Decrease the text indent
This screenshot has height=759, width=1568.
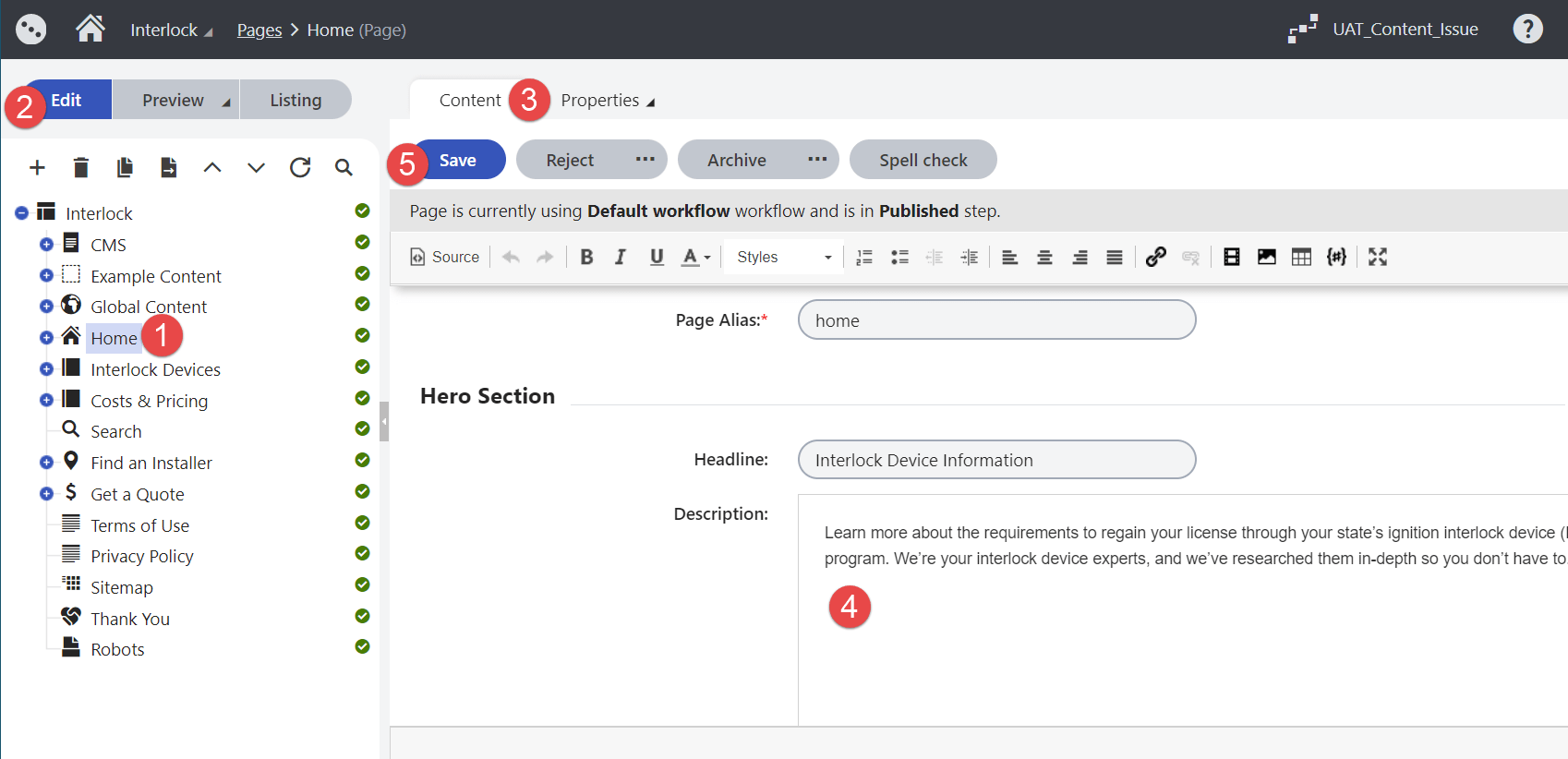935,257
